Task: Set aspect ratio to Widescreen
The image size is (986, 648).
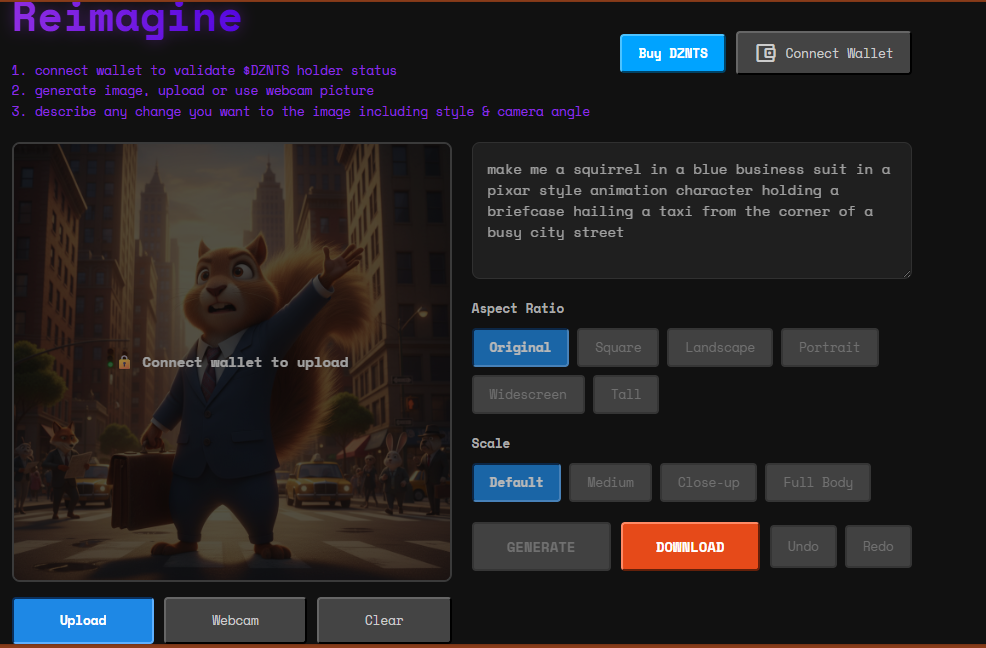Action: pyautogui.click(x=528, y=394)
